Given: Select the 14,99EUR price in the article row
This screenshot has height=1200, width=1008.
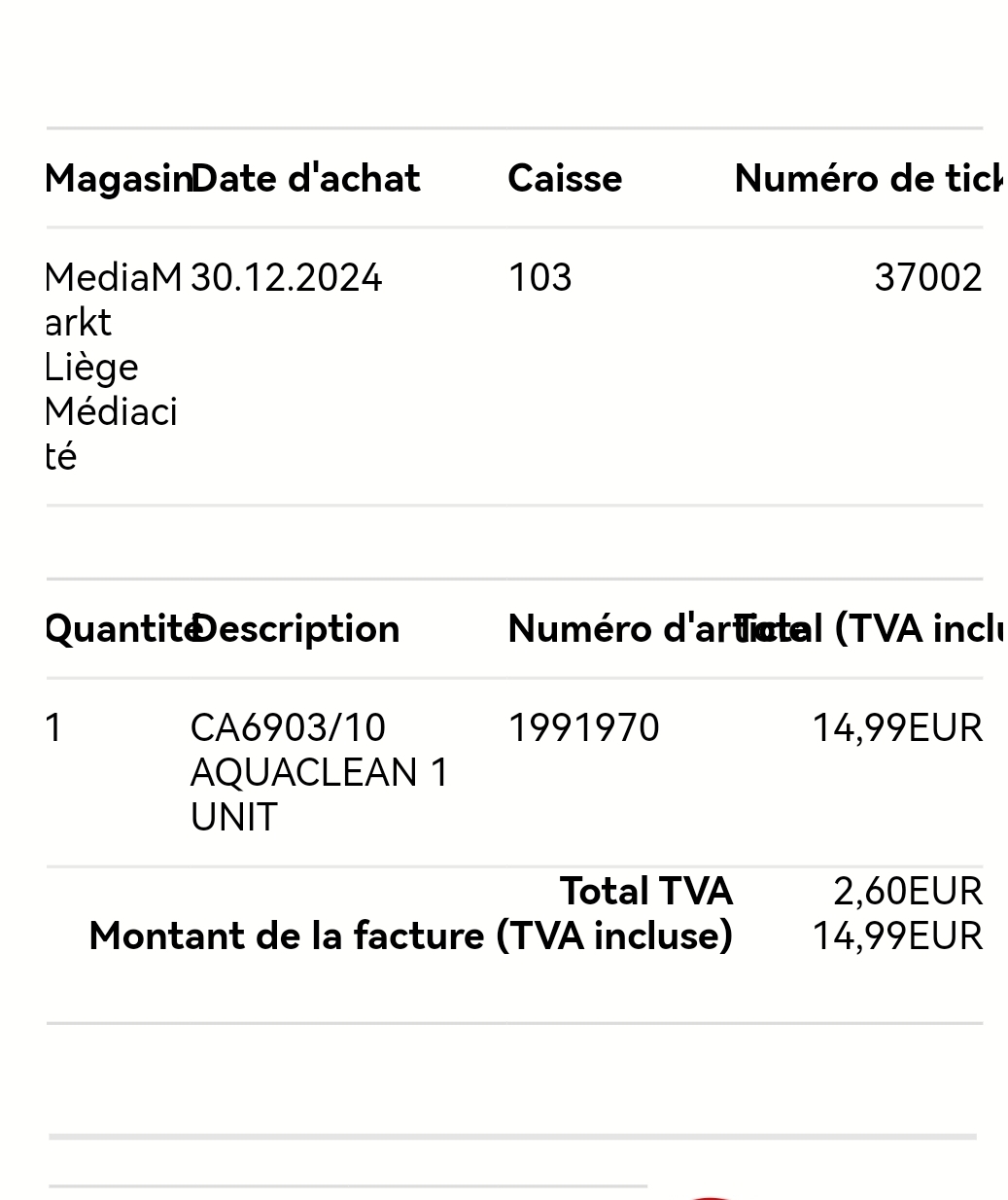Looking at the screenshot, I should [x=896, y=728].
